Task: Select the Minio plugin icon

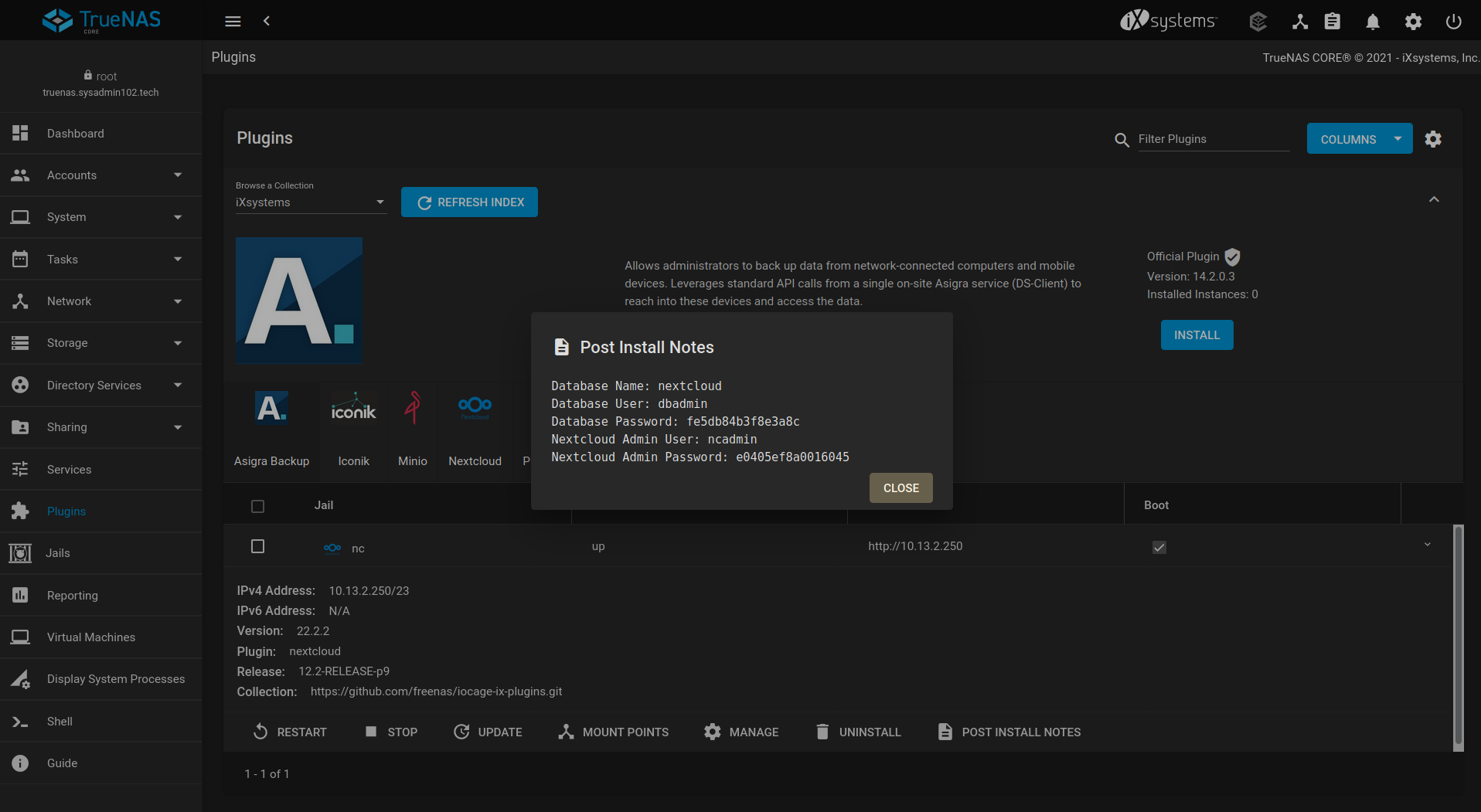Action: pyautogui.click(x=413, y=407)
